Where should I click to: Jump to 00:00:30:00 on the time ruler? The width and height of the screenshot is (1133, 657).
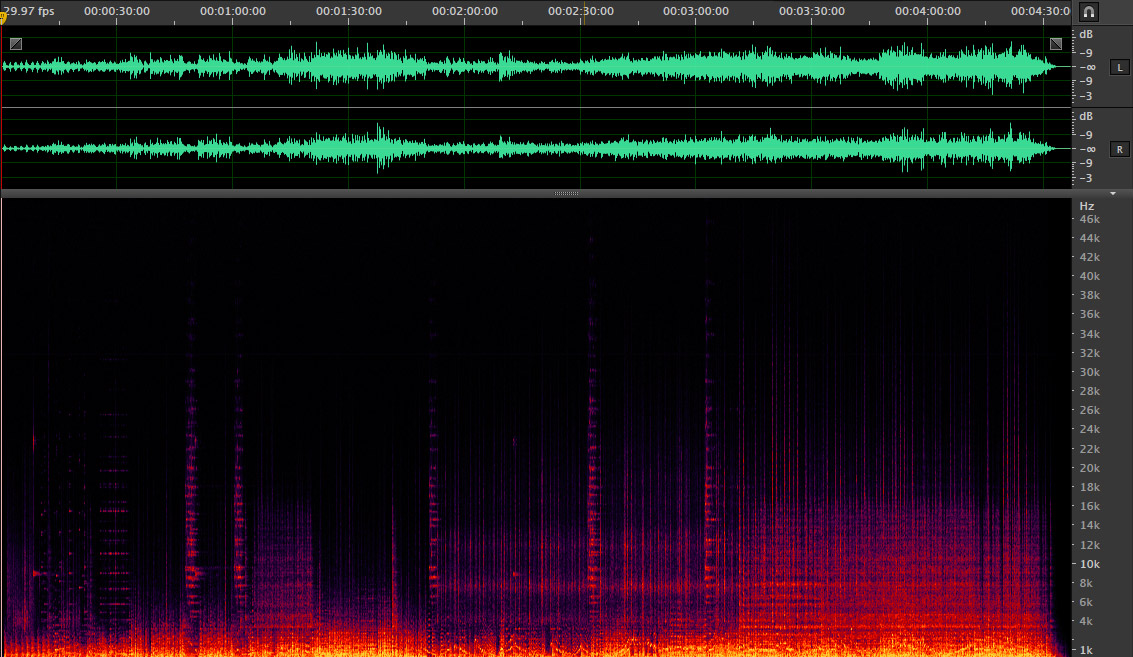tap(117, 12)
